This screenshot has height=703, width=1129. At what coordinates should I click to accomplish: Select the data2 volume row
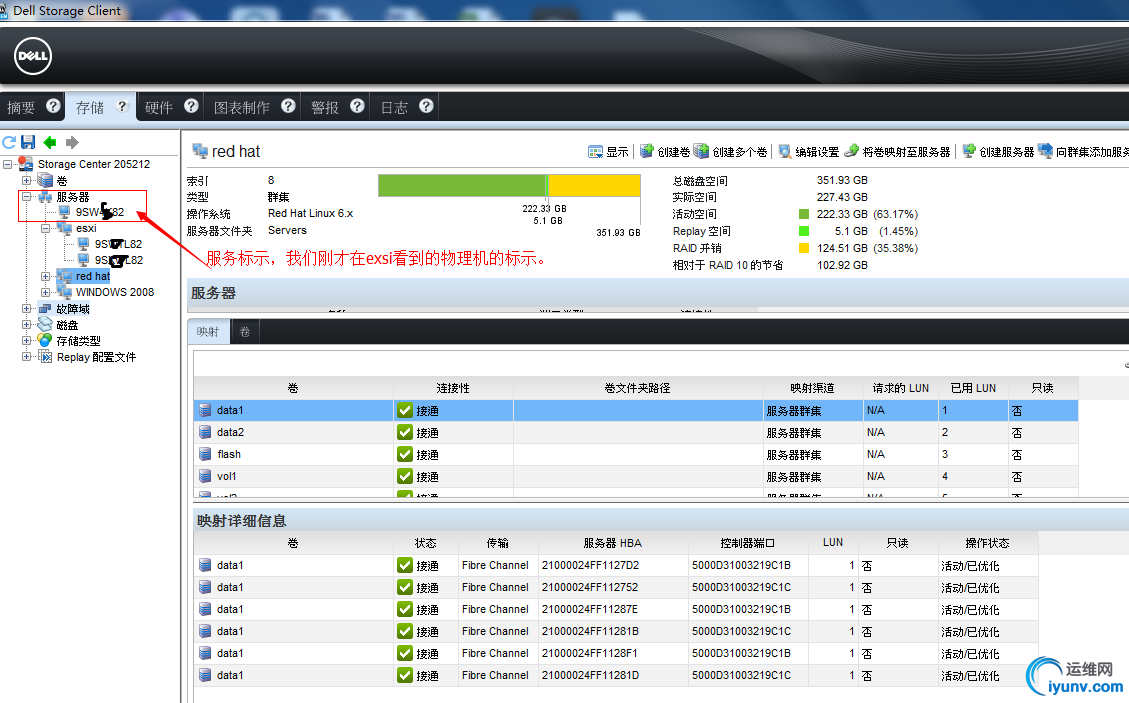[x=636, y=432]
